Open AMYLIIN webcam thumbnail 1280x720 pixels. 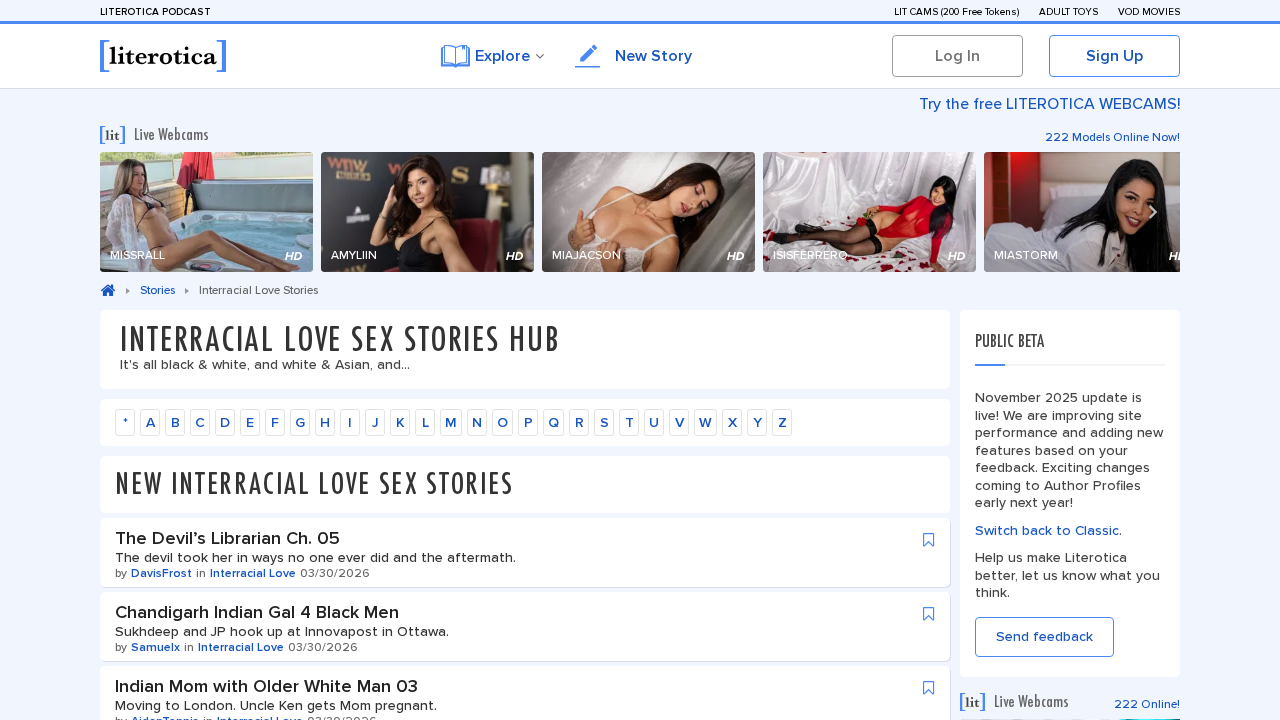tap(427, 212)
